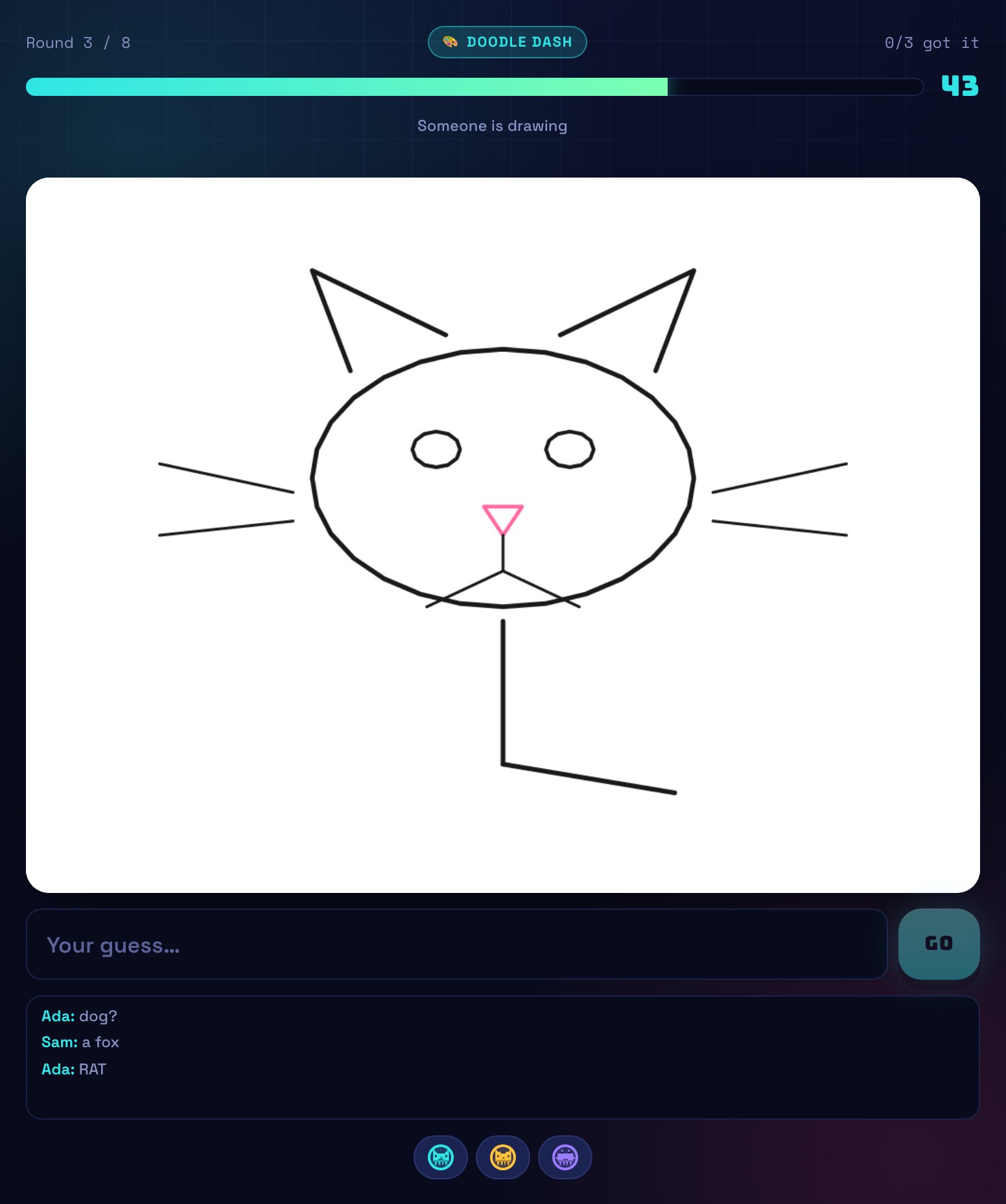Viewport: 1006px width, 1204px height.
Task: Select chat message 'Sam: a fox'
Action: pos(80,1042)
